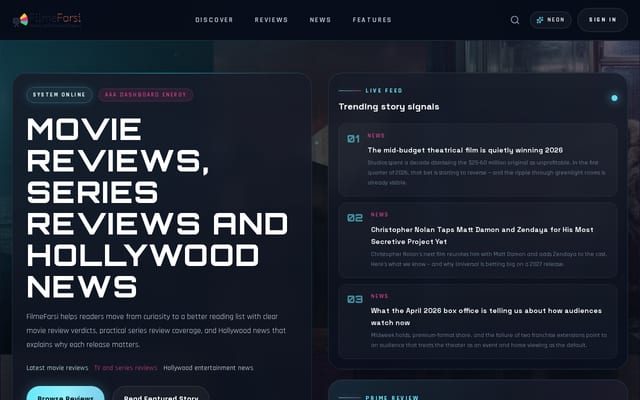Viewport: 640px width, 400px height.
Task: Click the 01 story number
Action: click(x=353, y=139)
